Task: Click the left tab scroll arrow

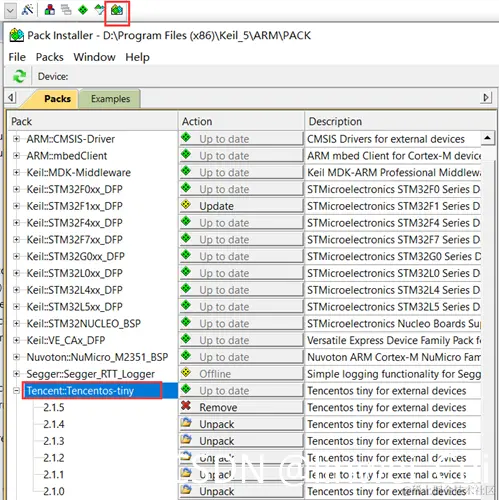Action: [x=11, y=98]
